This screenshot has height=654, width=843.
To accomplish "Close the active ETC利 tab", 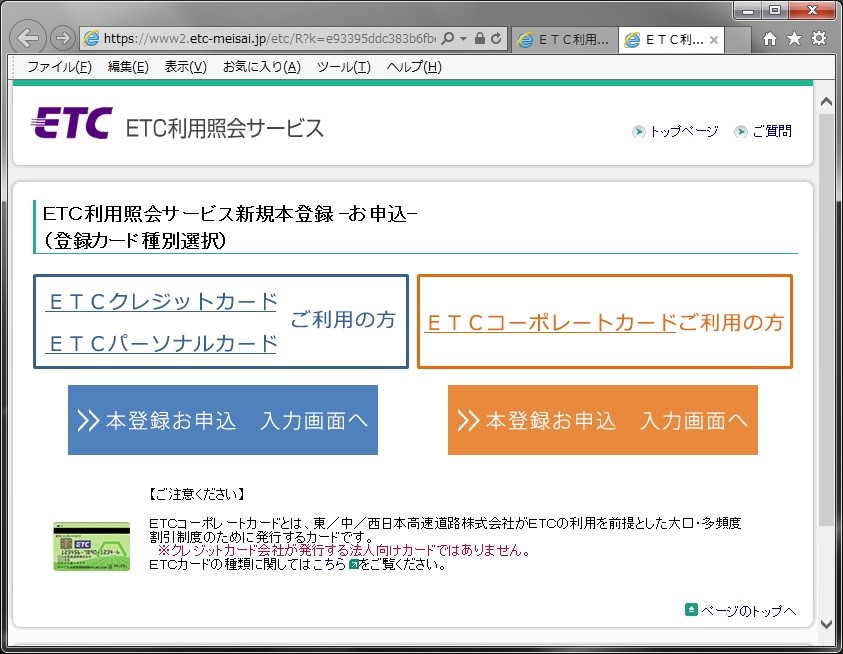I will coord(714,40).
